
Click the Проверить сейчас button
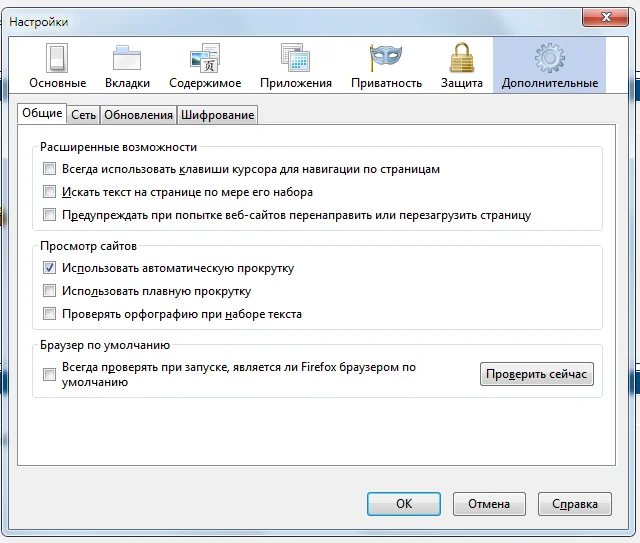537,375
